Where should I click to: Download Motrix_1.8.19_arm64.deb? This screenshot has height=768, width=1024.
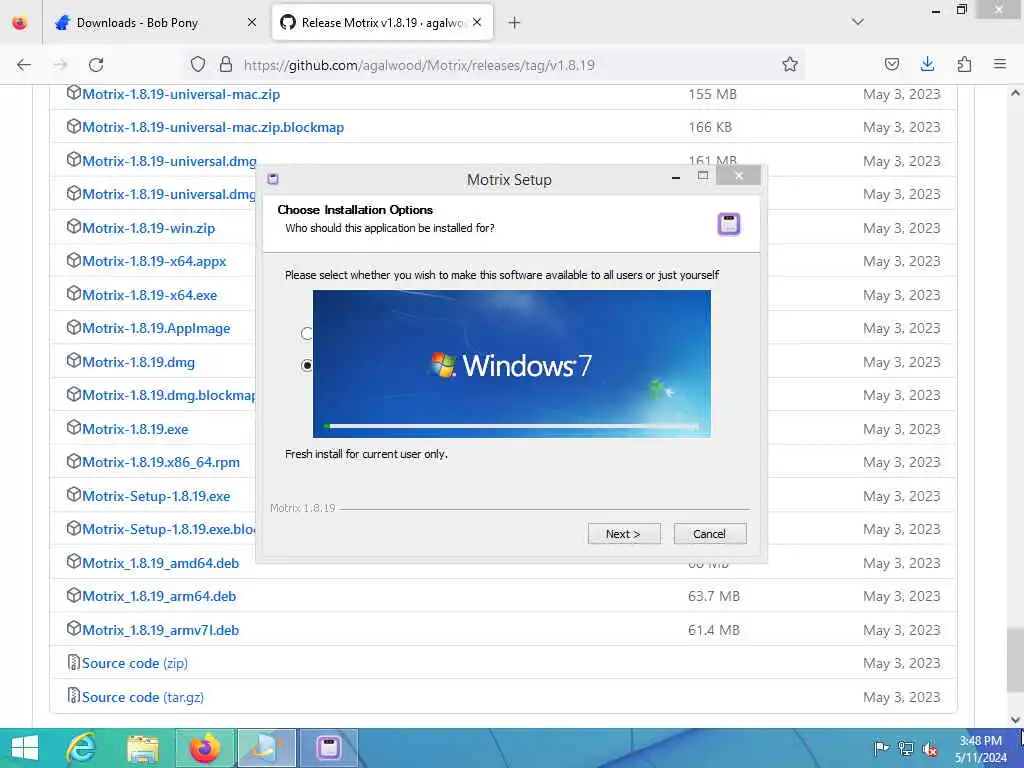pyautogui.click(x=159, y=596)
